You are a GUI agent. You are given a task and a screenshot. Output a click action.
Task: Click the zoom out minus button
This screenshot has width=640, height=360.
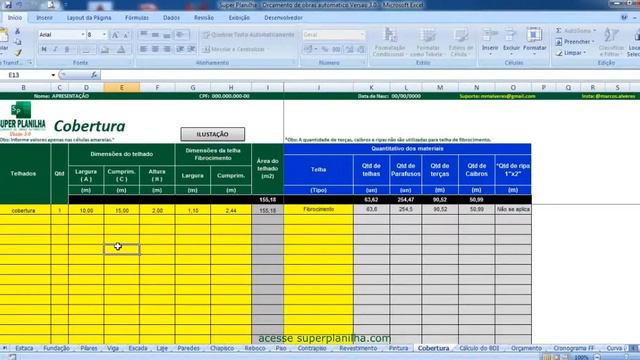pos(597,357)
